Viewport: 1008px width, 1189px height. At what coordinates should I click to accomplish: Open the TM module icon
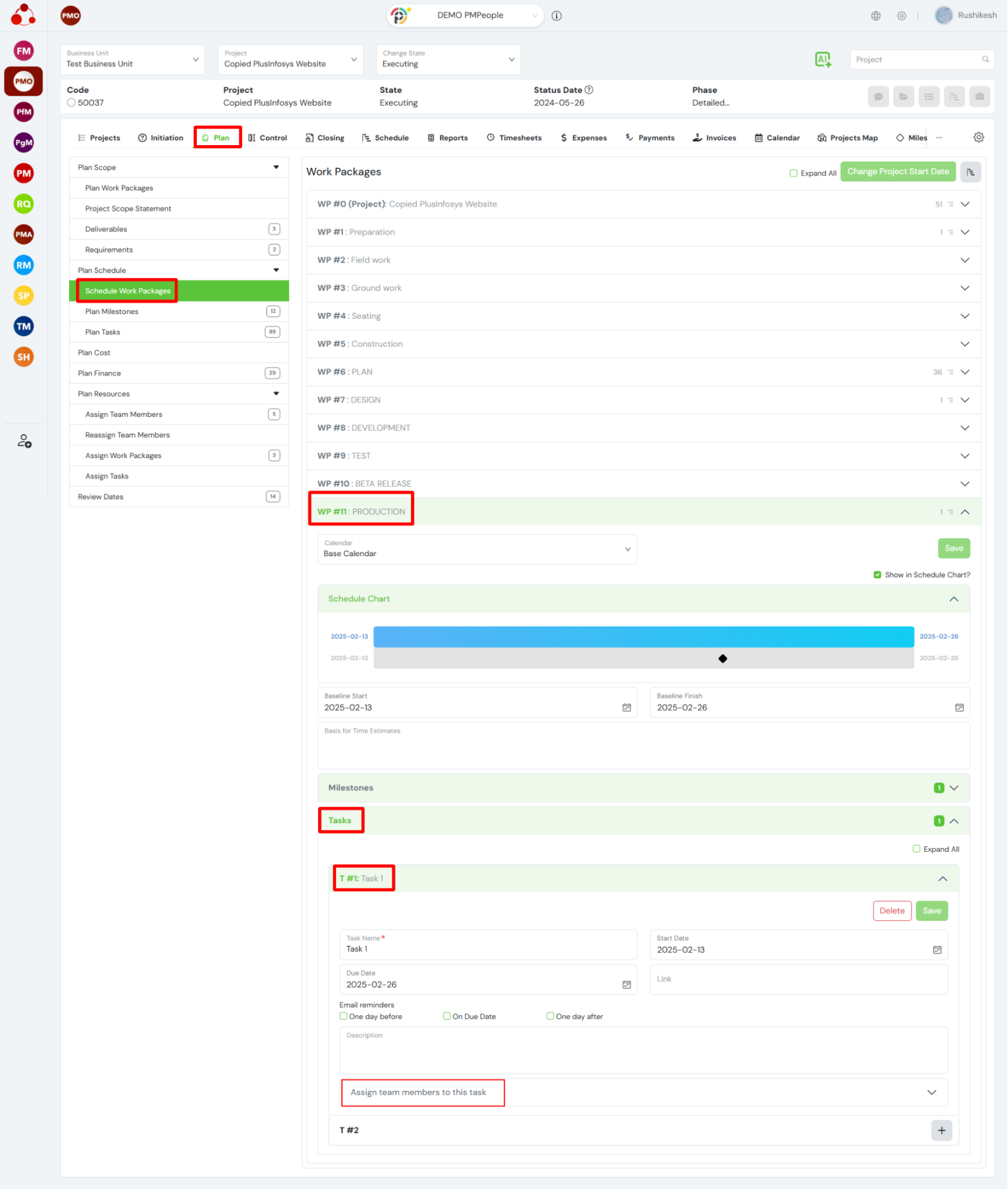(23, 326)
